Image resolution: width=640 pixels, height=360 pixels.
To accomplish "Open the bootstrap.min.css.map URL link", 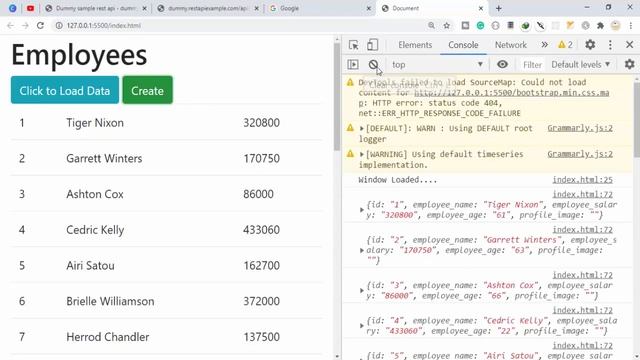I will [x=511, y=93].
